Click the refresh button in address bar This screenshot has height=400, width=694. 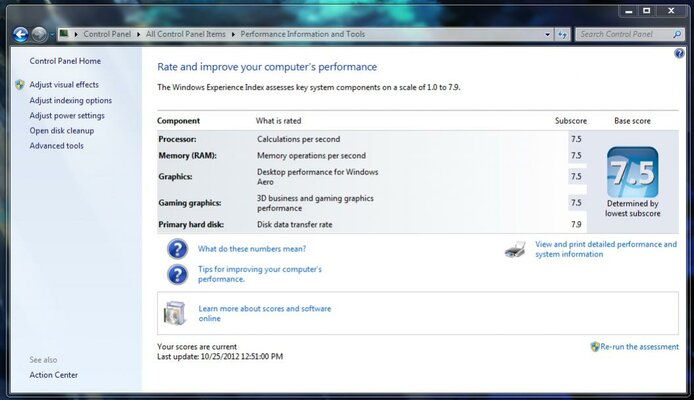[x=564, y=34]
